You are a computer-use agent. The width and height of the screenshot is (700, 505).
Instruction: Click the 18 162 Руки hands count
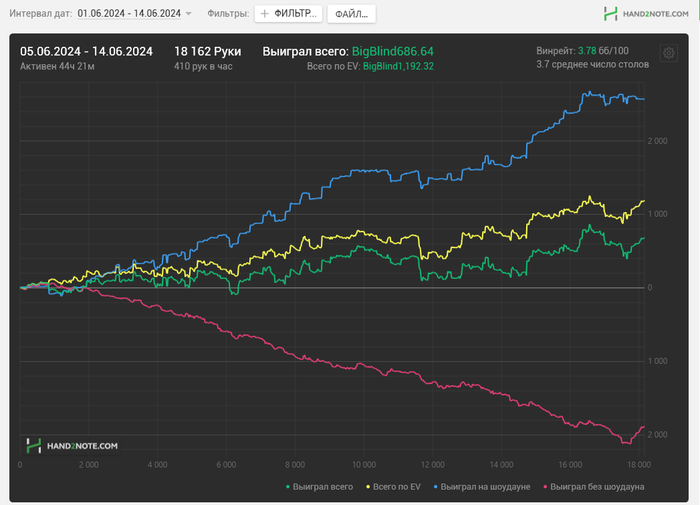tap(208, 51)
